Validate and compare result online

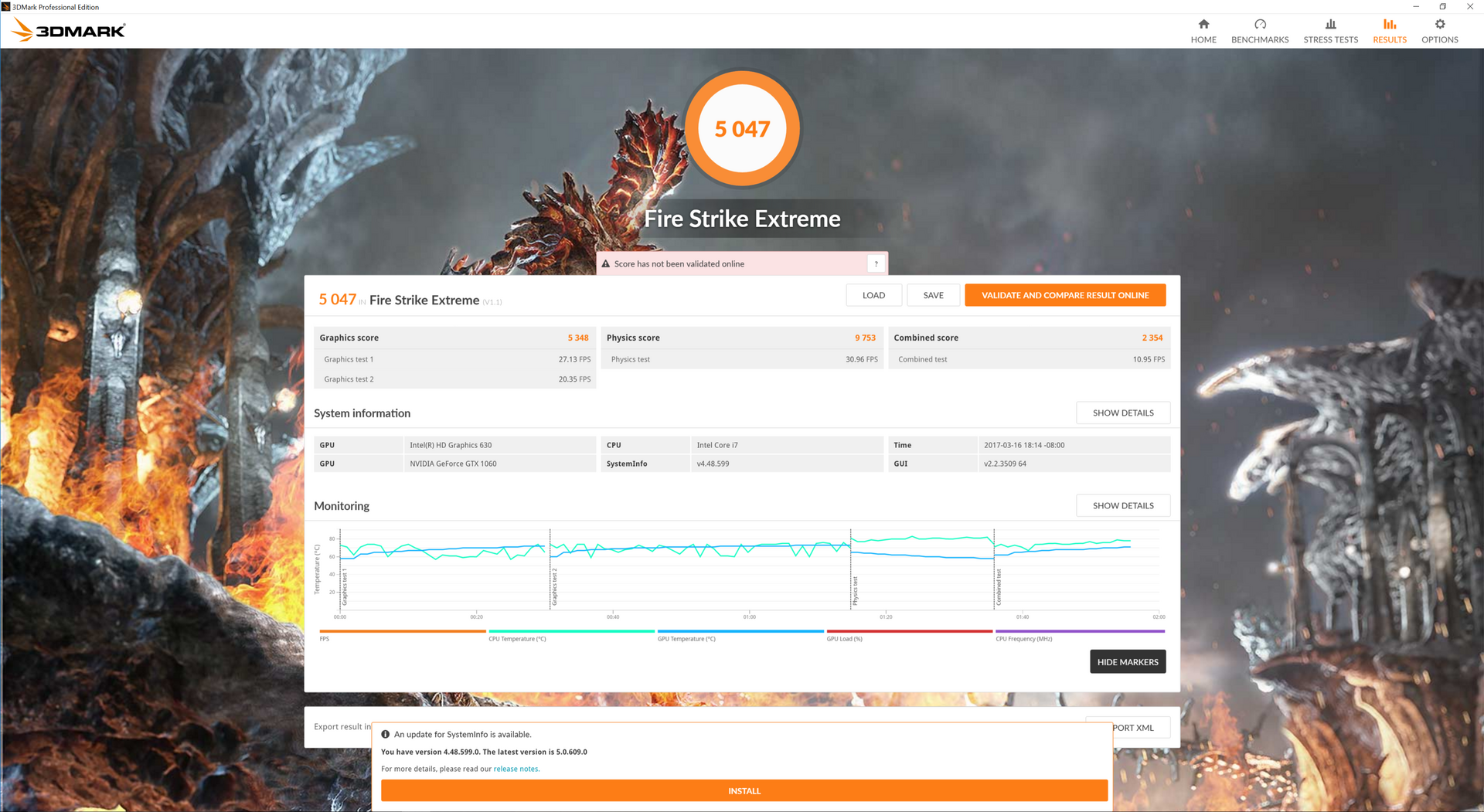(x=1065, y=295)
